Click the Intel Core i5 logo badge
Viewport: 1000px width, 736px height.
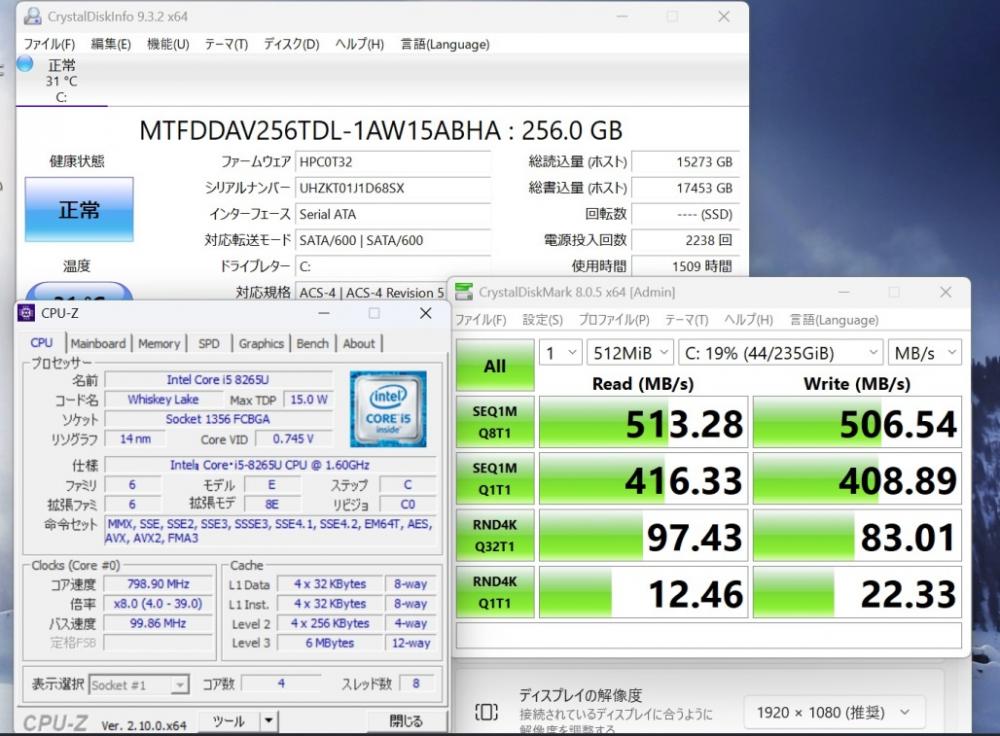pyautogui.click(x=388, y=409)
